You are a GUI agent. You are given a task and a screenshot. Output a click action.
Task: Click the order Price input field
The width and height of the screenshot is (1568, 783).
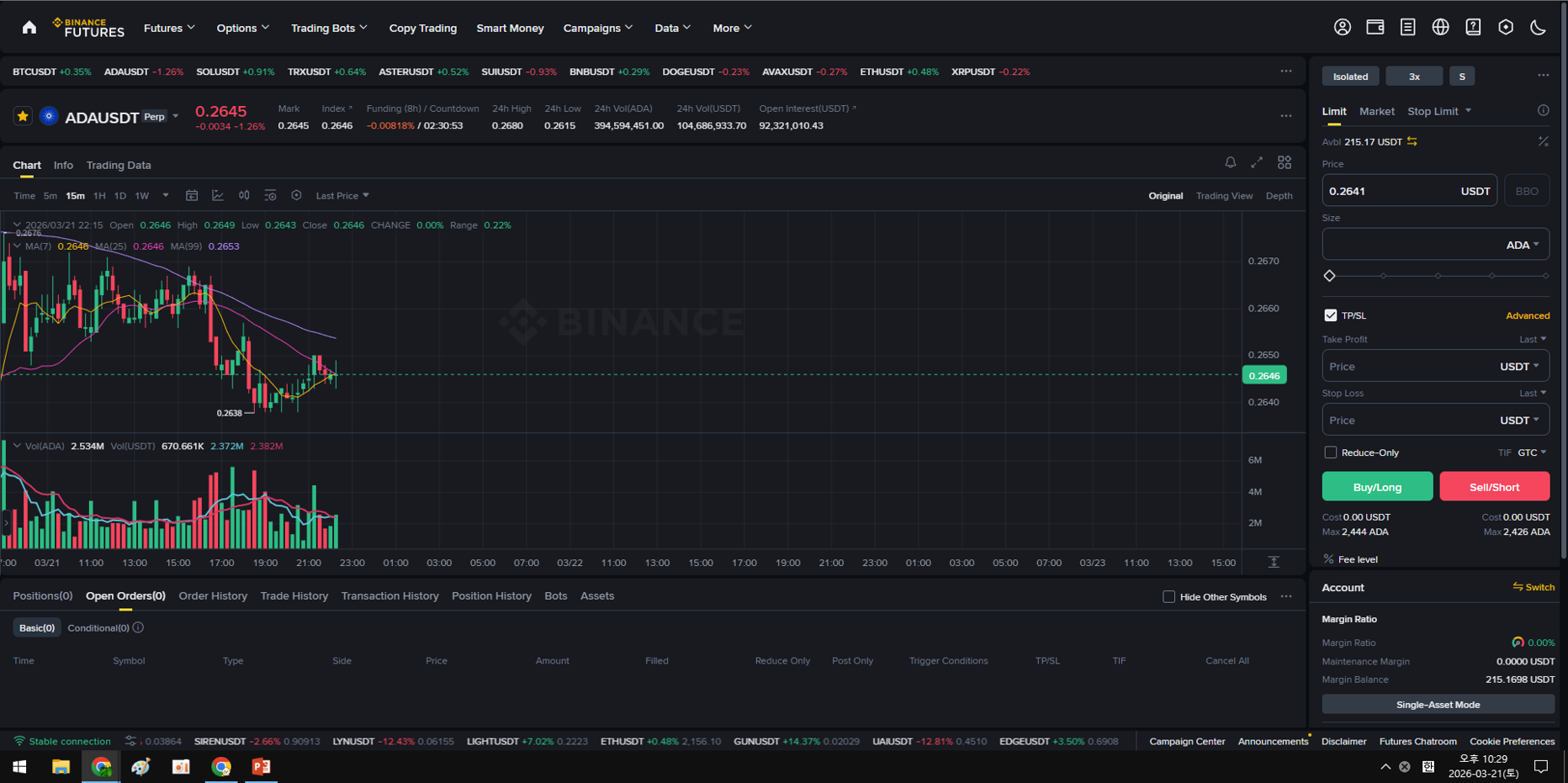[x=1409, y=191]
